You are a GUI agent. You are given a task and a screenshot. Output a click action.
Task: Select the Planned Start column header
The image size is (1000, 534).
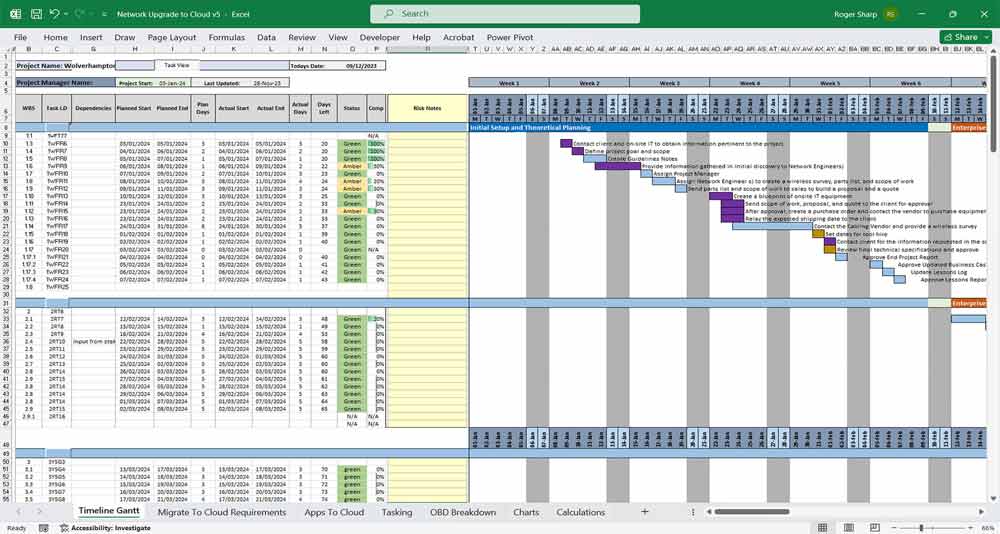135,108
